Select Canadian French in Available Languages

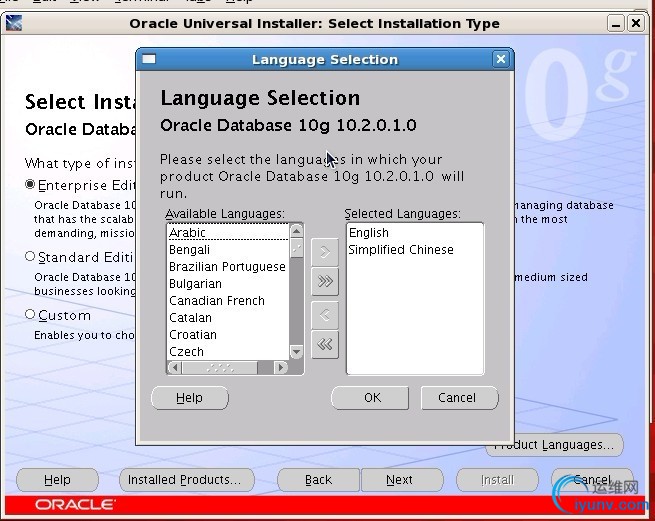[228, 301]
